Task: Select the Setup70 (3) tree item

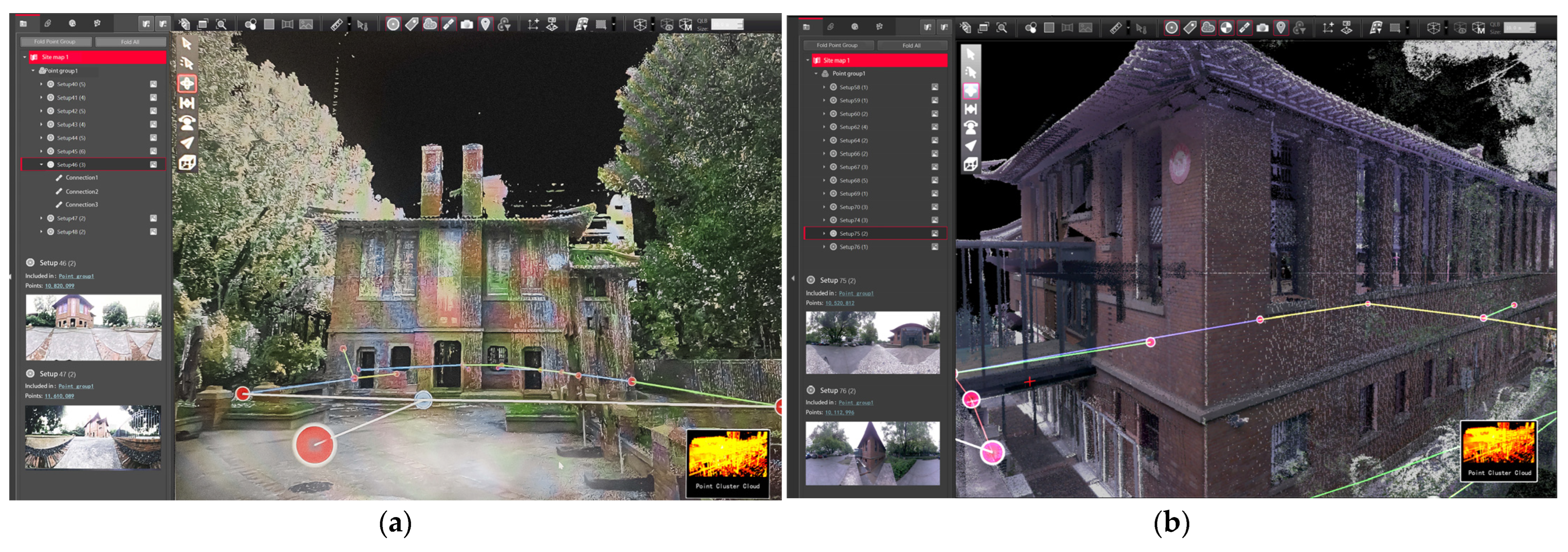Action: click(x=853, y=207)
